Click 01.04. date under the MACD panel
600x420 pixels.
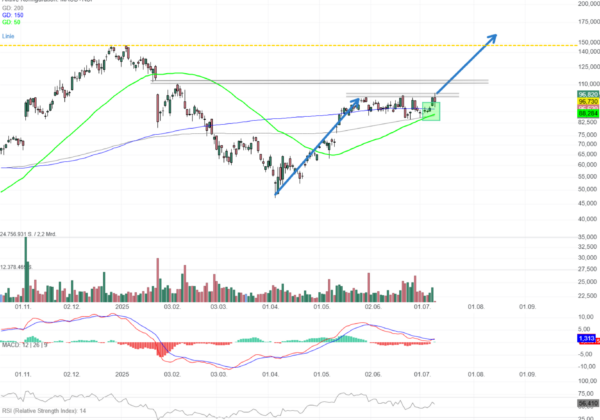270,374
